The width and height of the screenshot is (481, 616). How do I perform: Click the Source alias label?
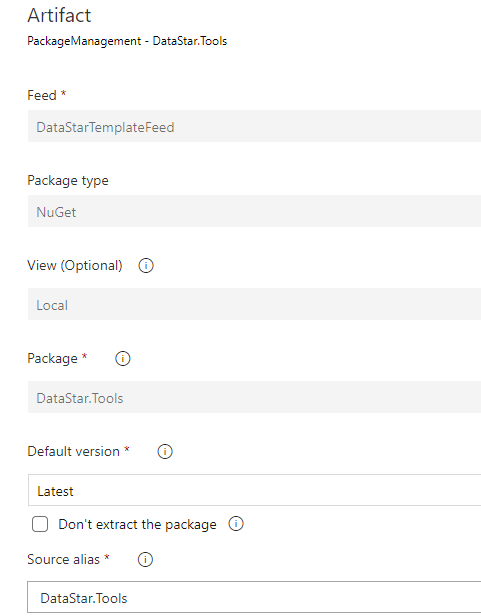point(63,559)
